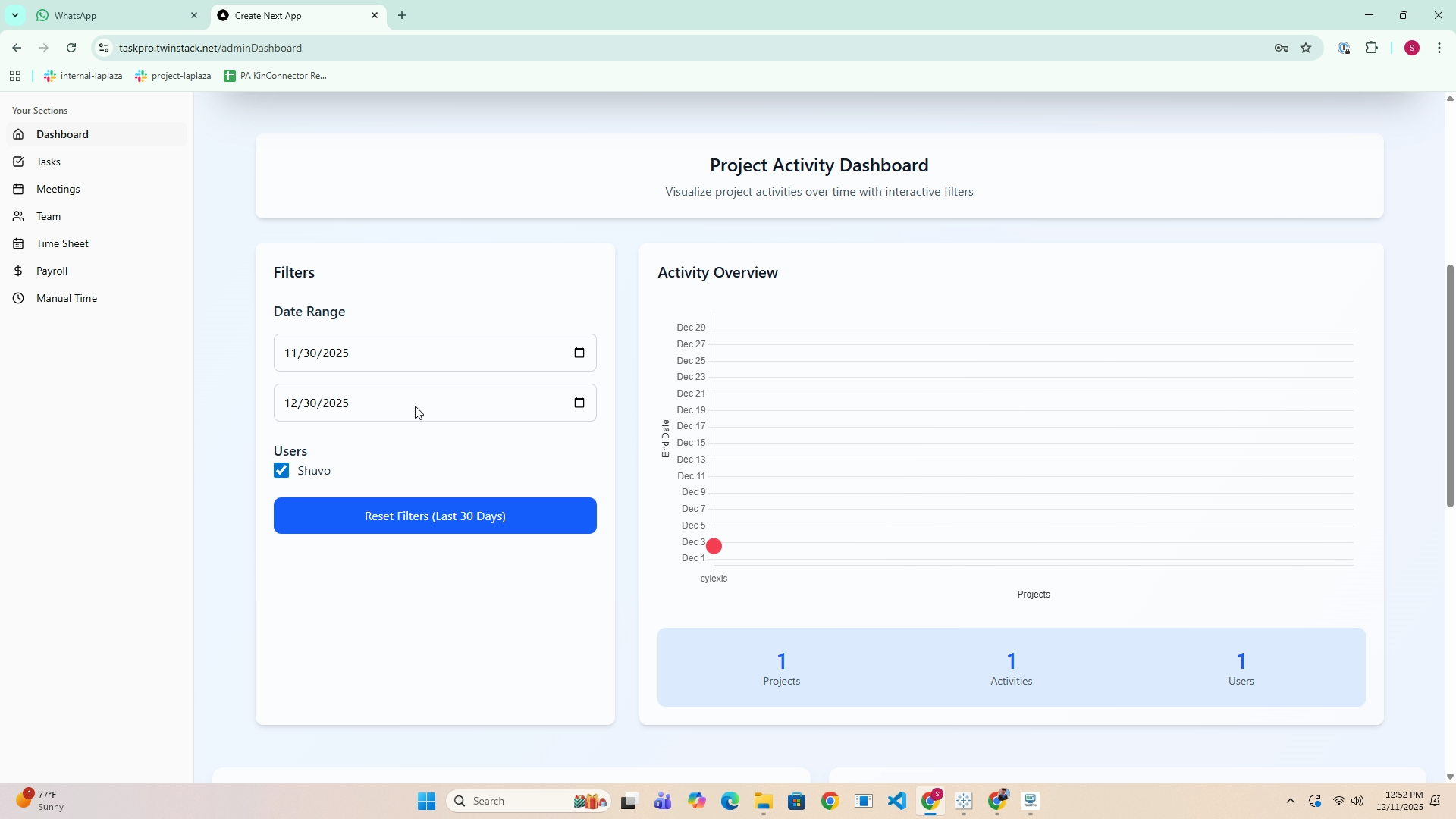The image size is (1456, 819).
Task: Open end date calendar picker
Action: [x=579, y=403]
